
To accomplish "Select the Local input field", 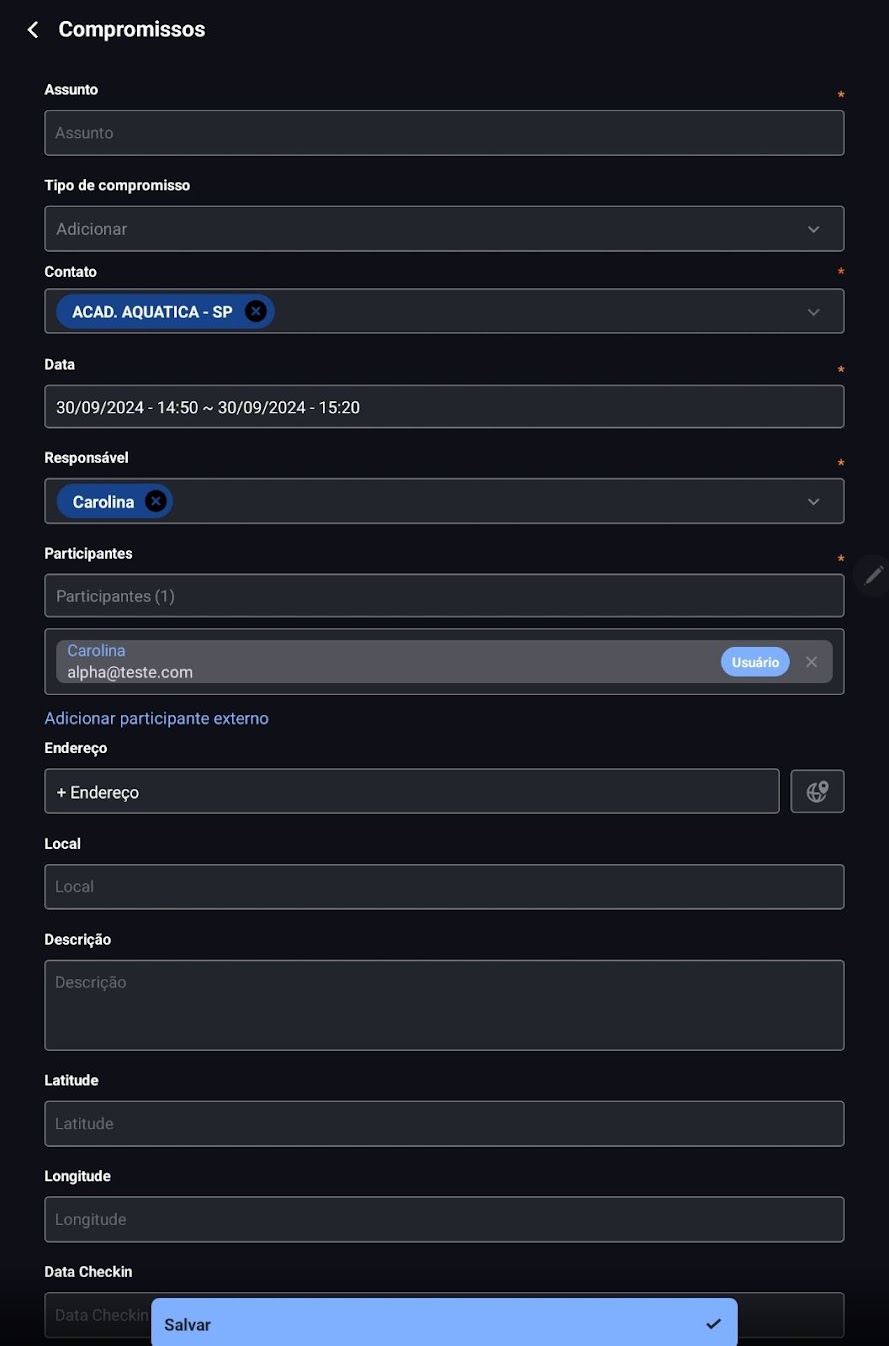I will point(444,886).
